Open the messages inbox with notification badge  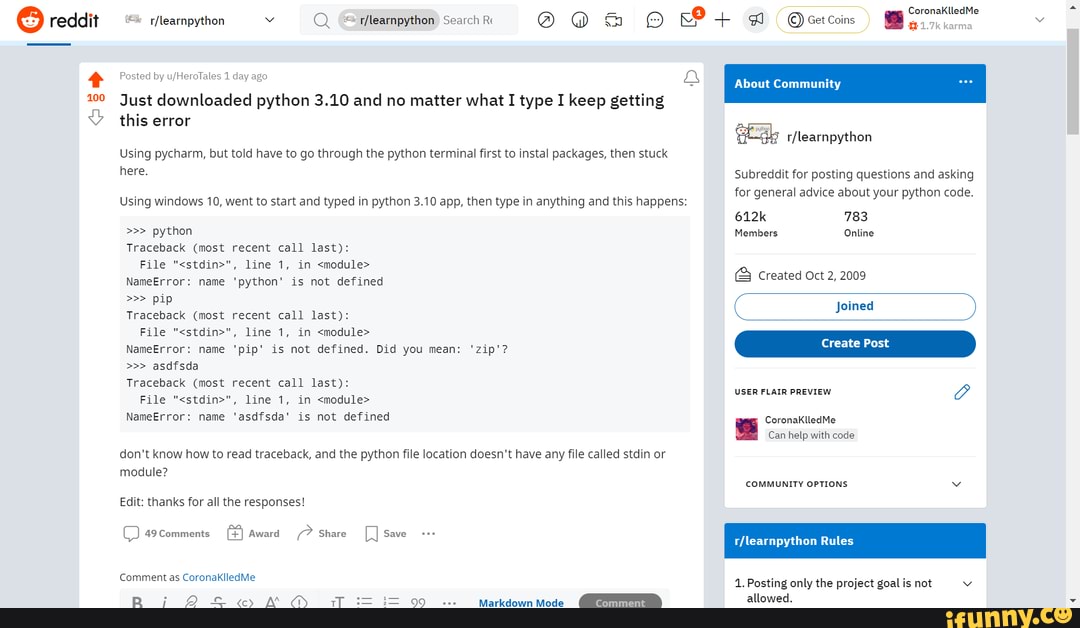coord(688,21)
